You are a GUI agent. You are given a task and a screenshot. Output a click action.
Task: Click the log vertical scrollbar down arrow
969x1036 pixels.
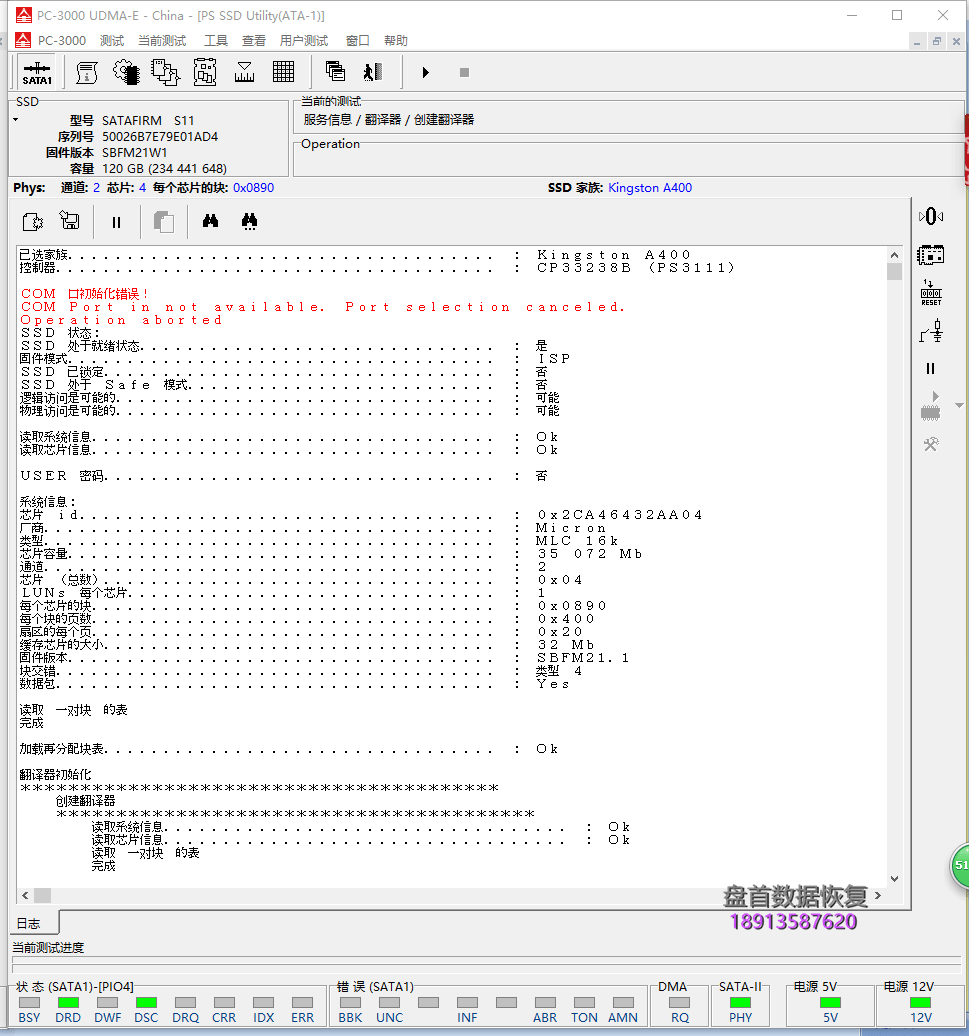pyautogui.click(x=894, y=879)
